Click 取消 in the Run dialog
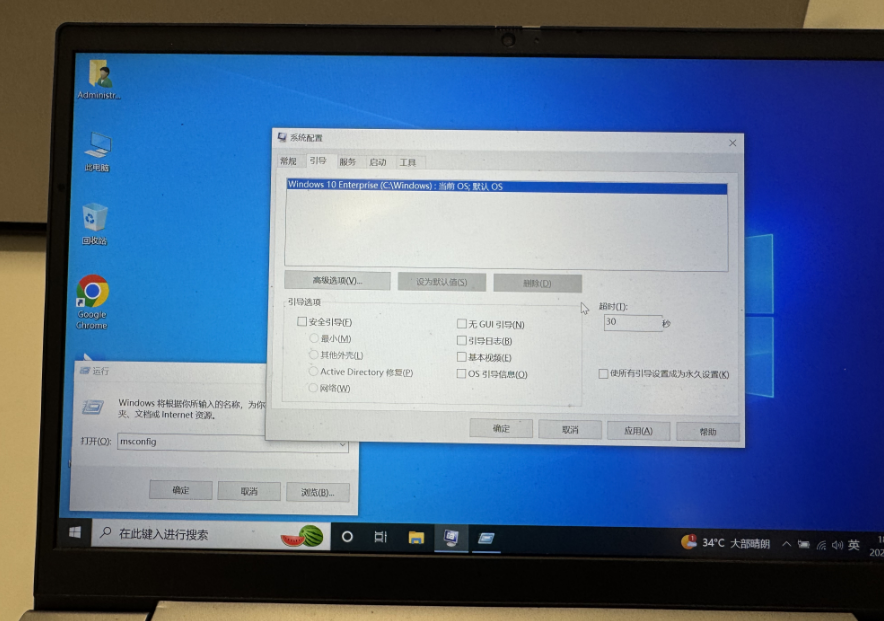 [x=249, y=491]
